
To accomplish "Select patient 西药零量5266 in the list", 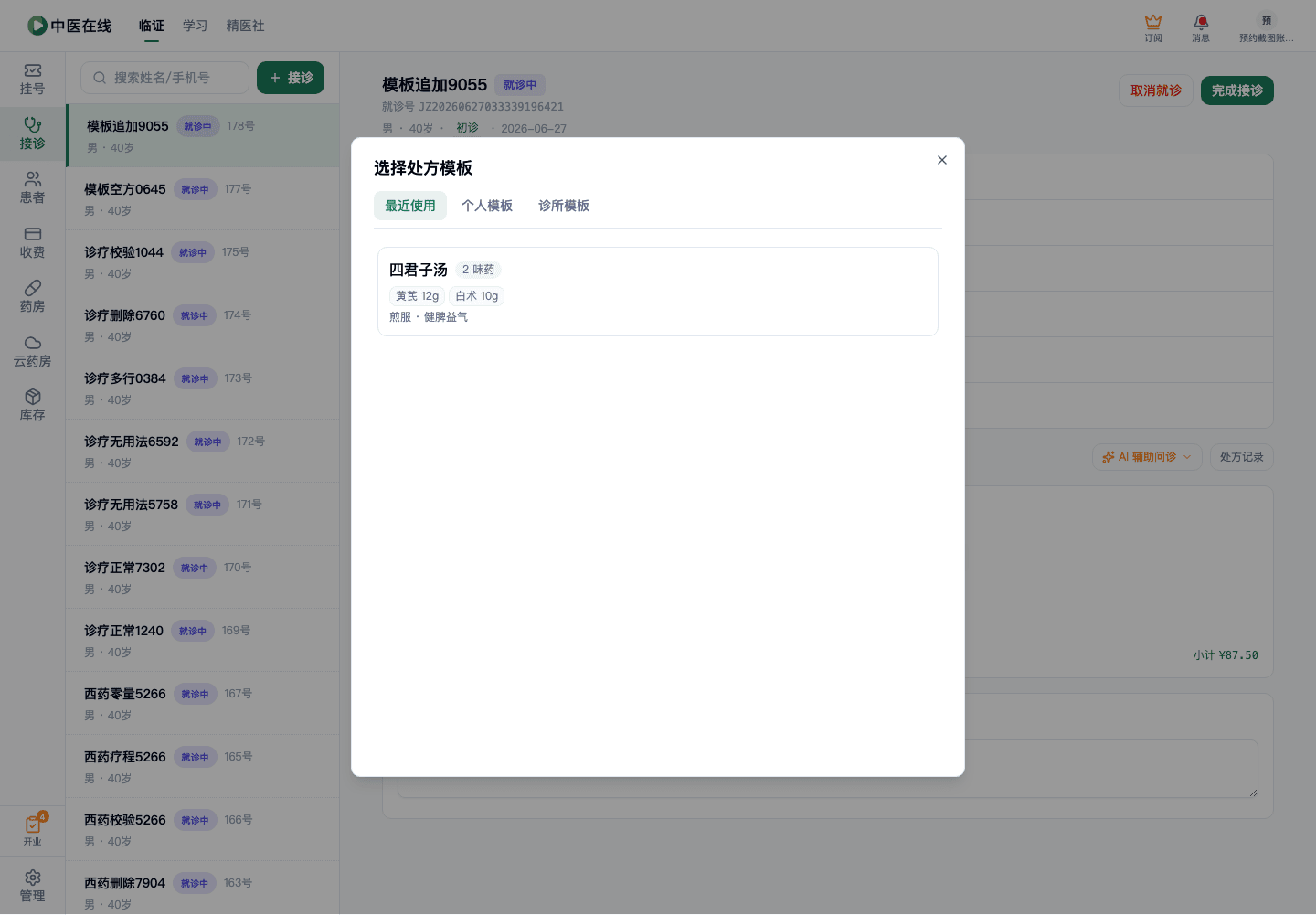I will pyautogui.click(x=203, y=703).
